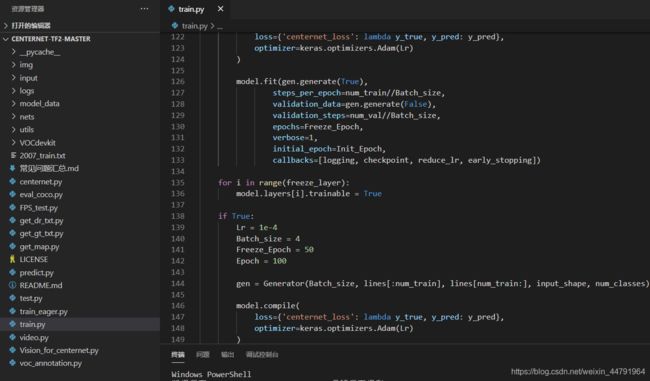
Task: Click the Python icon next to train.py in explorer
Action: [12, 324]
